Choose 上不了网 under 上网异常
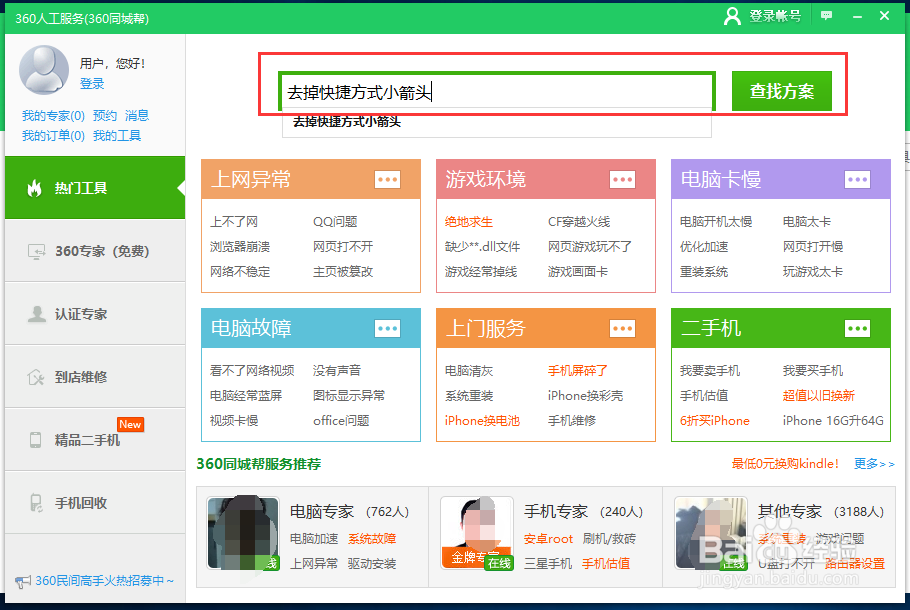Viewport: 910px width, 610px height. pos(234,222)
